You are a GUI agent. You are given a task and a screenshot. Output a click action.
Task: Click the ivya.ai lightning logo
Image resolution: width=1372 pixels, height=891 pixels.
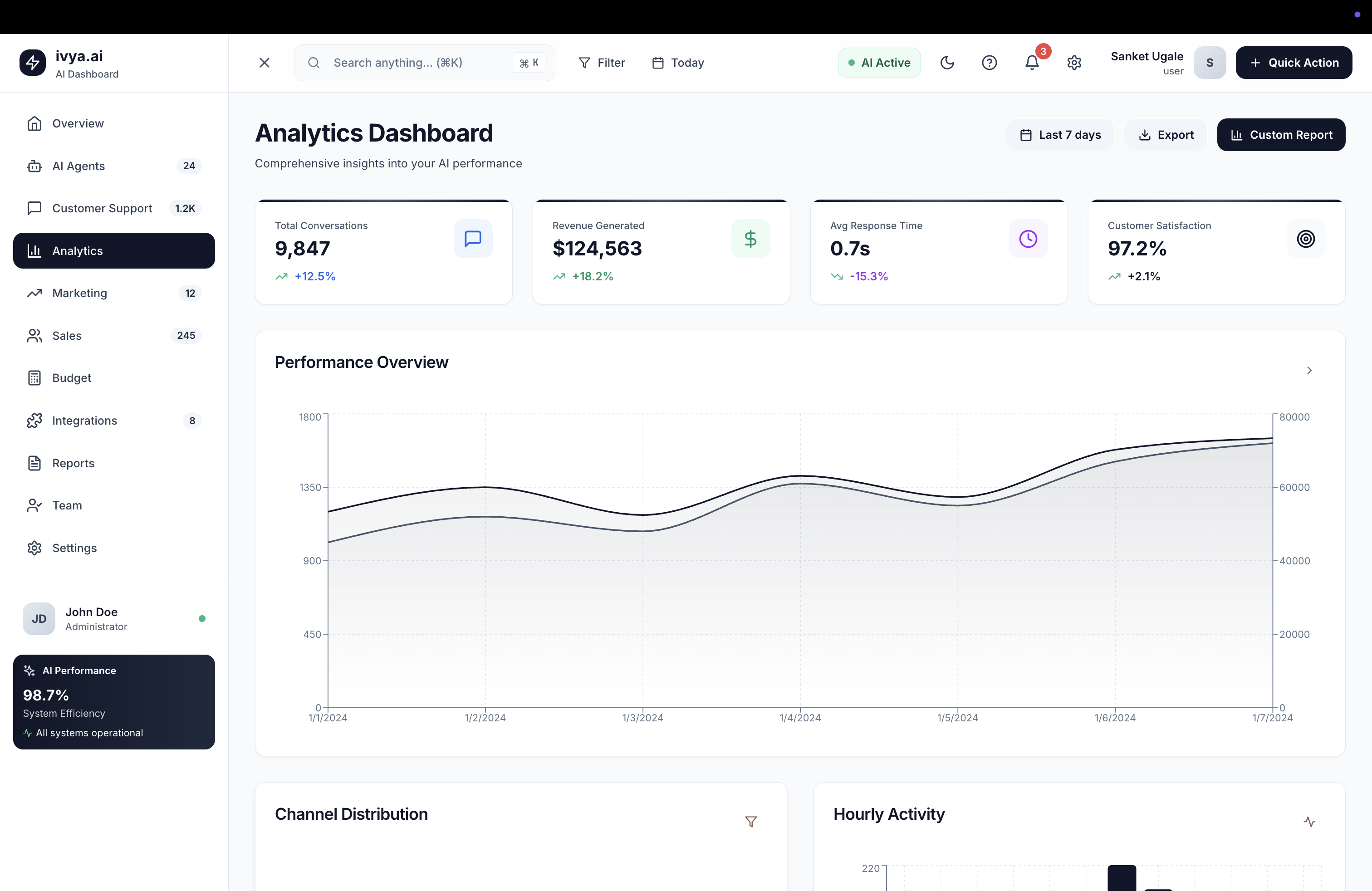[x=33, y=63]
